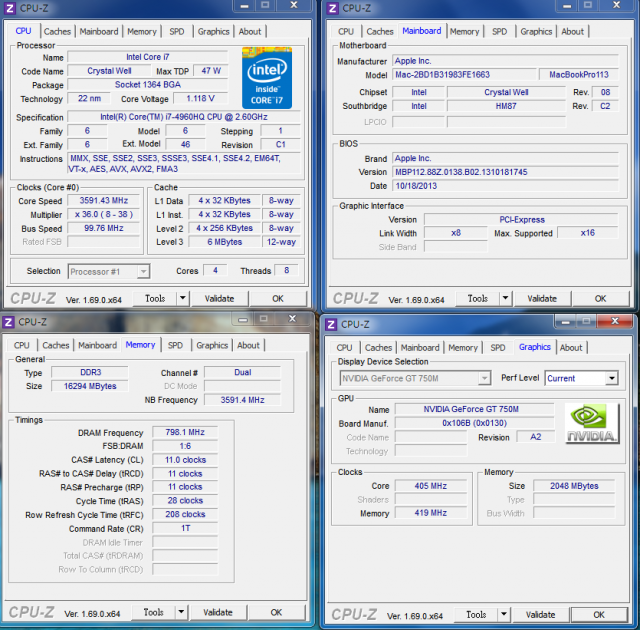The height and width of the screenshot is (630, 640).
Task: Click Tools button in Mainboard window
Action: pos(478,299)
